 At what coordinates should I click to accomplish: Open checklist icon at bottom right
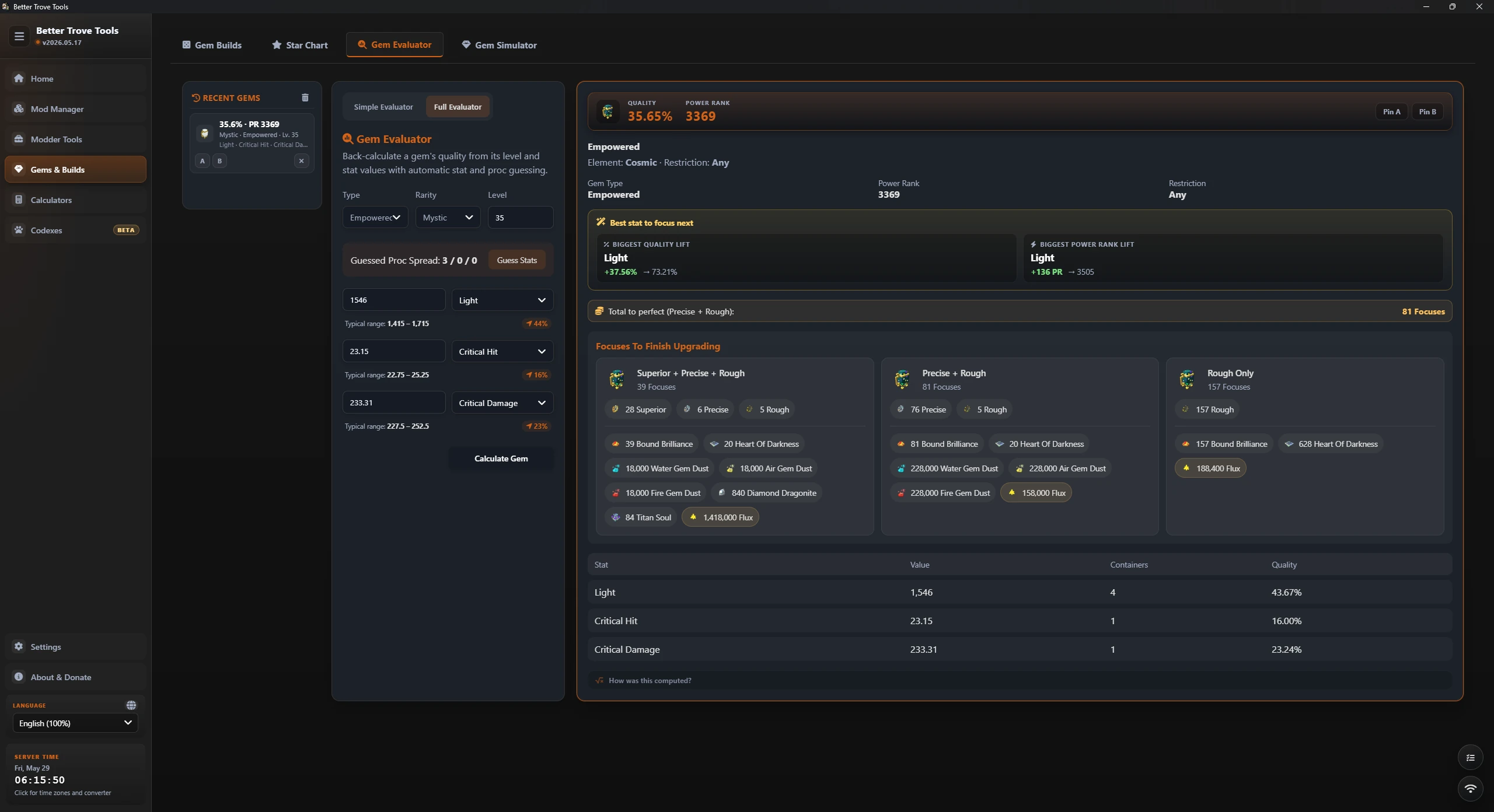pyautogui.click(x=1470, y=758)
